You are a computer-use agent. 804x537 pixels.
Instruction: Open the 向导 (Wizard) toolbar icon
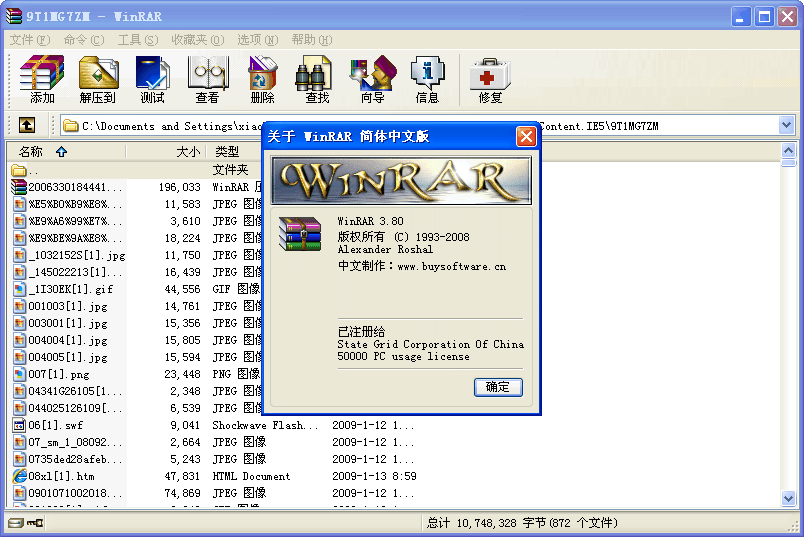pyautogui.click(x=372, y=79)
